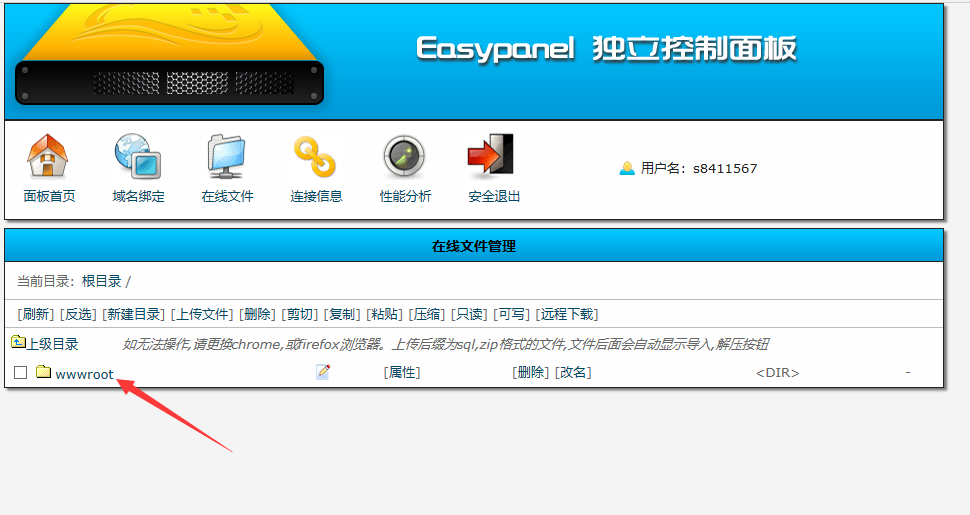Click [删除] in the wwwroot row

pyautogui.click(x=531, y=373)
